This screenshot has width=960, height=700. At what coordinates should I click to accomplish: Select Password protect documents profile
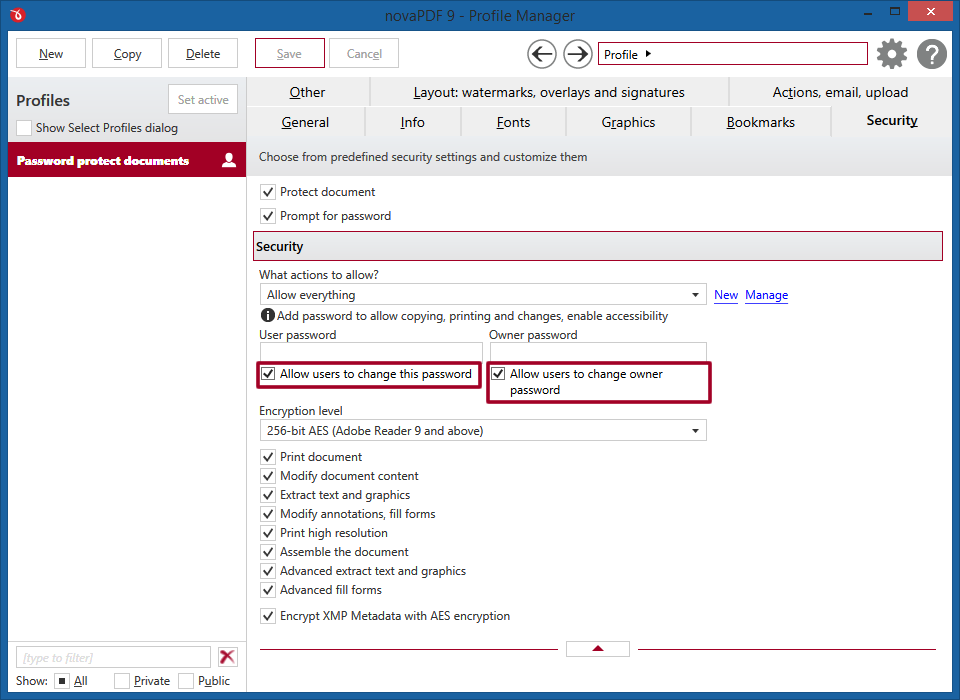point(127,160)
